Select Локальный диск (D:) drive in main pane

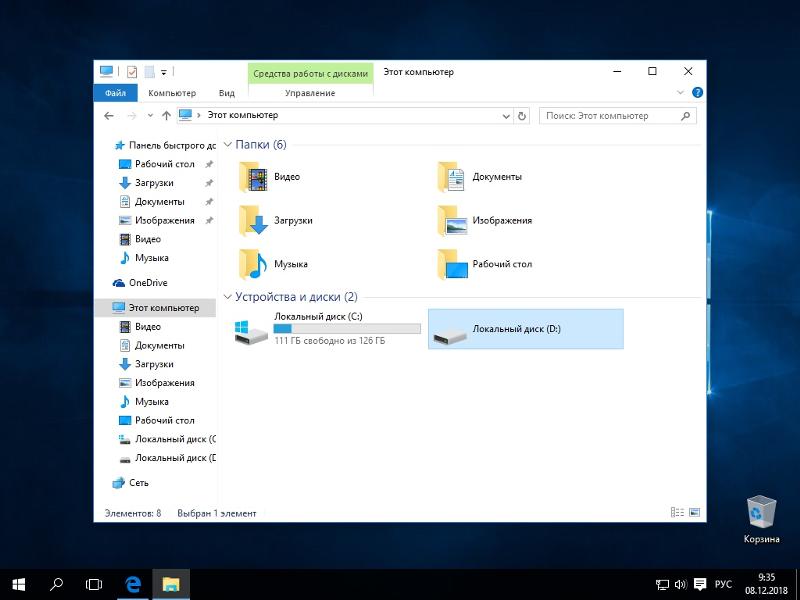(x=526, y=329)
